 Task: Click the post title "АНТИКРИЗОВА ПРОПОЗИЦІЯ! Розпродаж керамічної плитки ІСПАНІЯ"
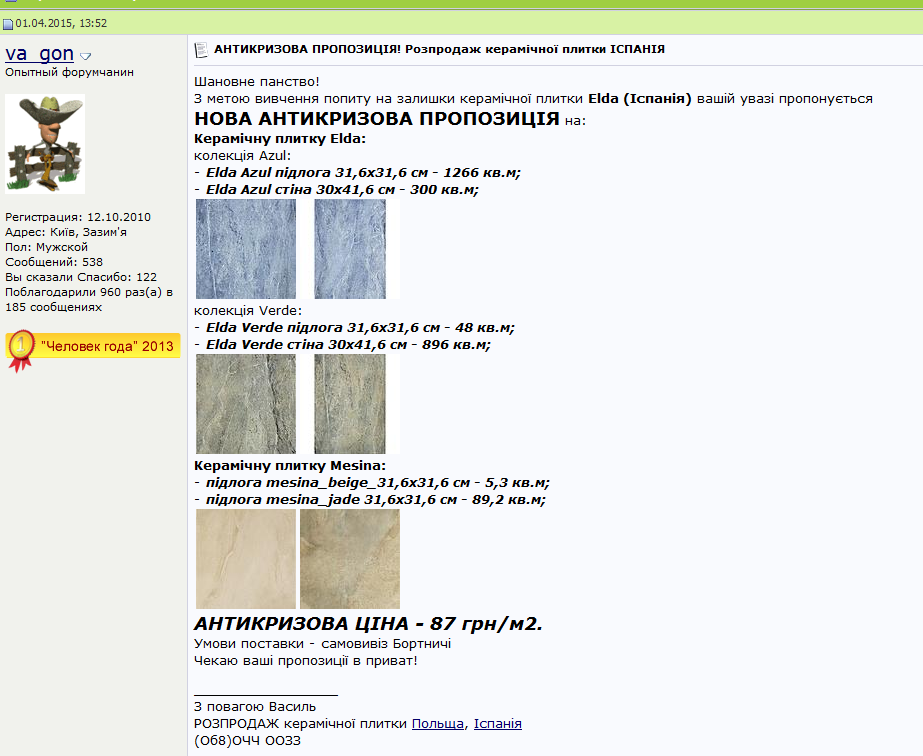coord(439,49)
